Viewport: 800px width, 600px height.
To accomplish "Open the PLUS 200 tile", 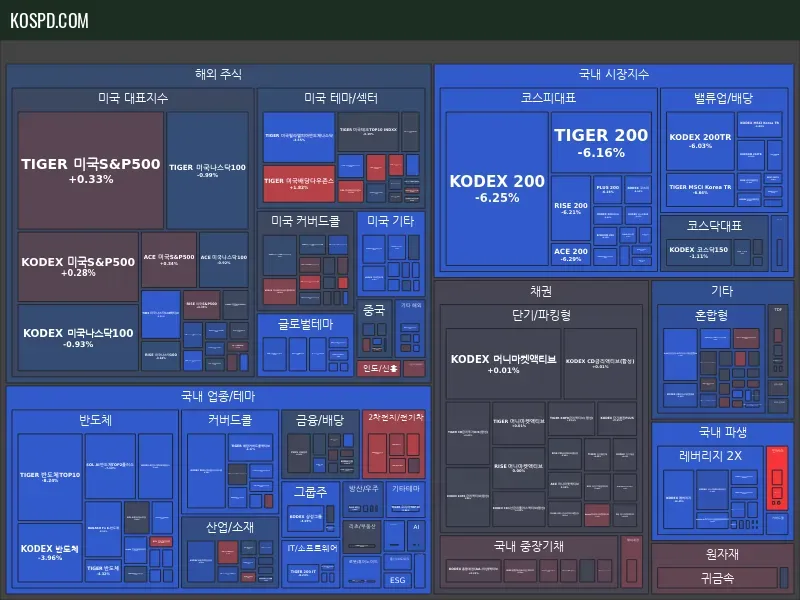I will pyautogui.click(x=608, y=189).
